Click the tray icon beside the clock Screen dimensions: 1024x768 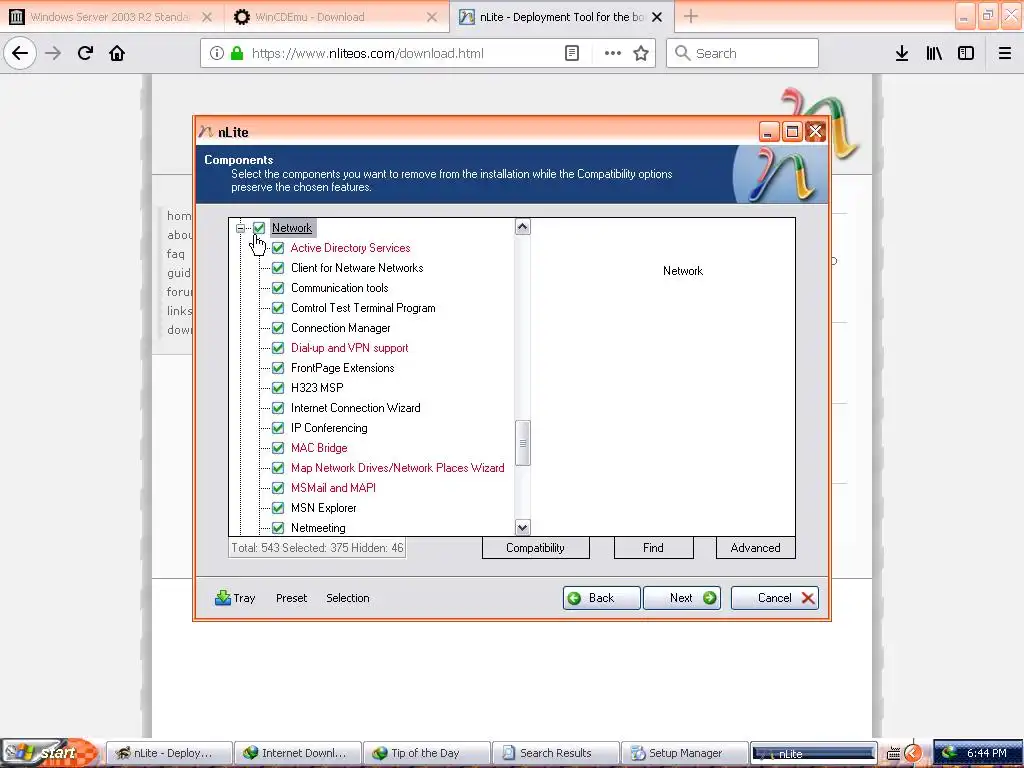click(x=949, y=753)
